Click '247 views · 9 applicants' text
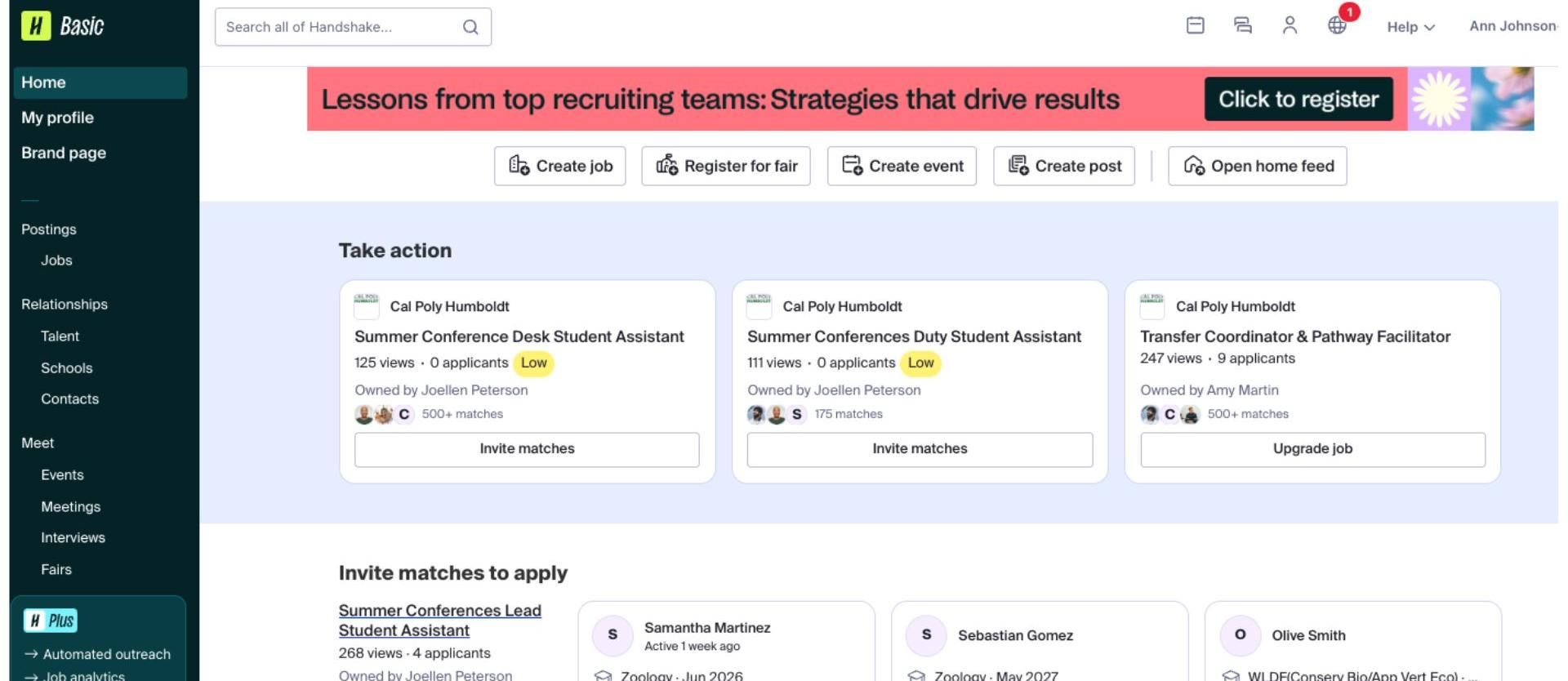 pyautogui.click(x=1218, y=358)
